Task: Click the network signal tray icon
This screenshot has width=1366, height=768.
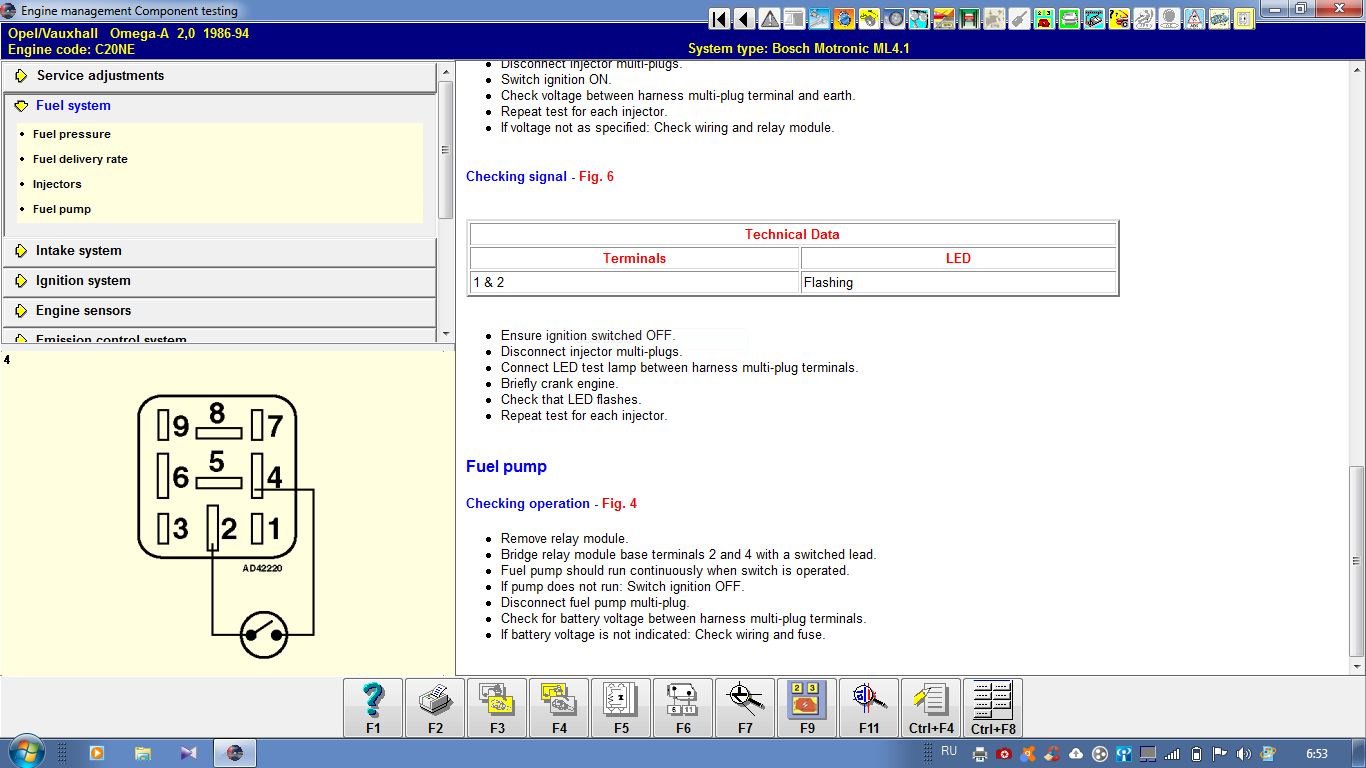Action: tap(1172, 754)
